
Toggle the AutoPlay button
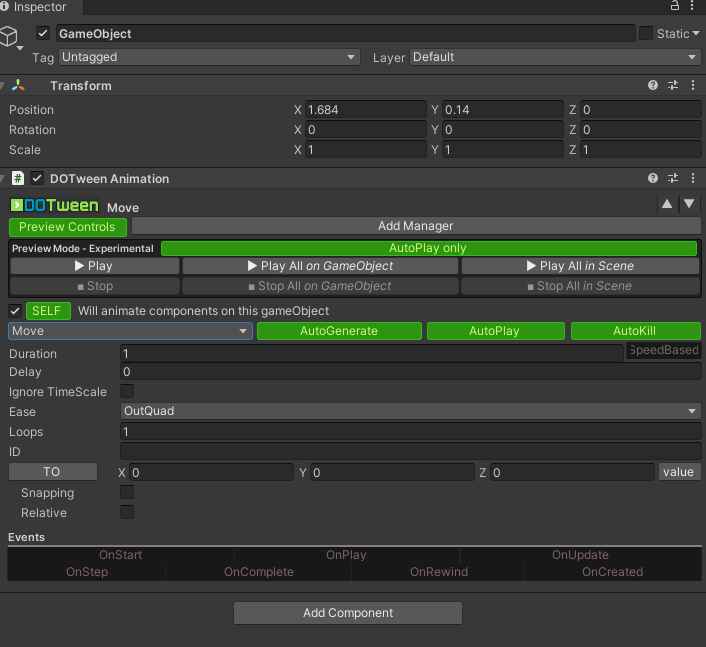495,331
